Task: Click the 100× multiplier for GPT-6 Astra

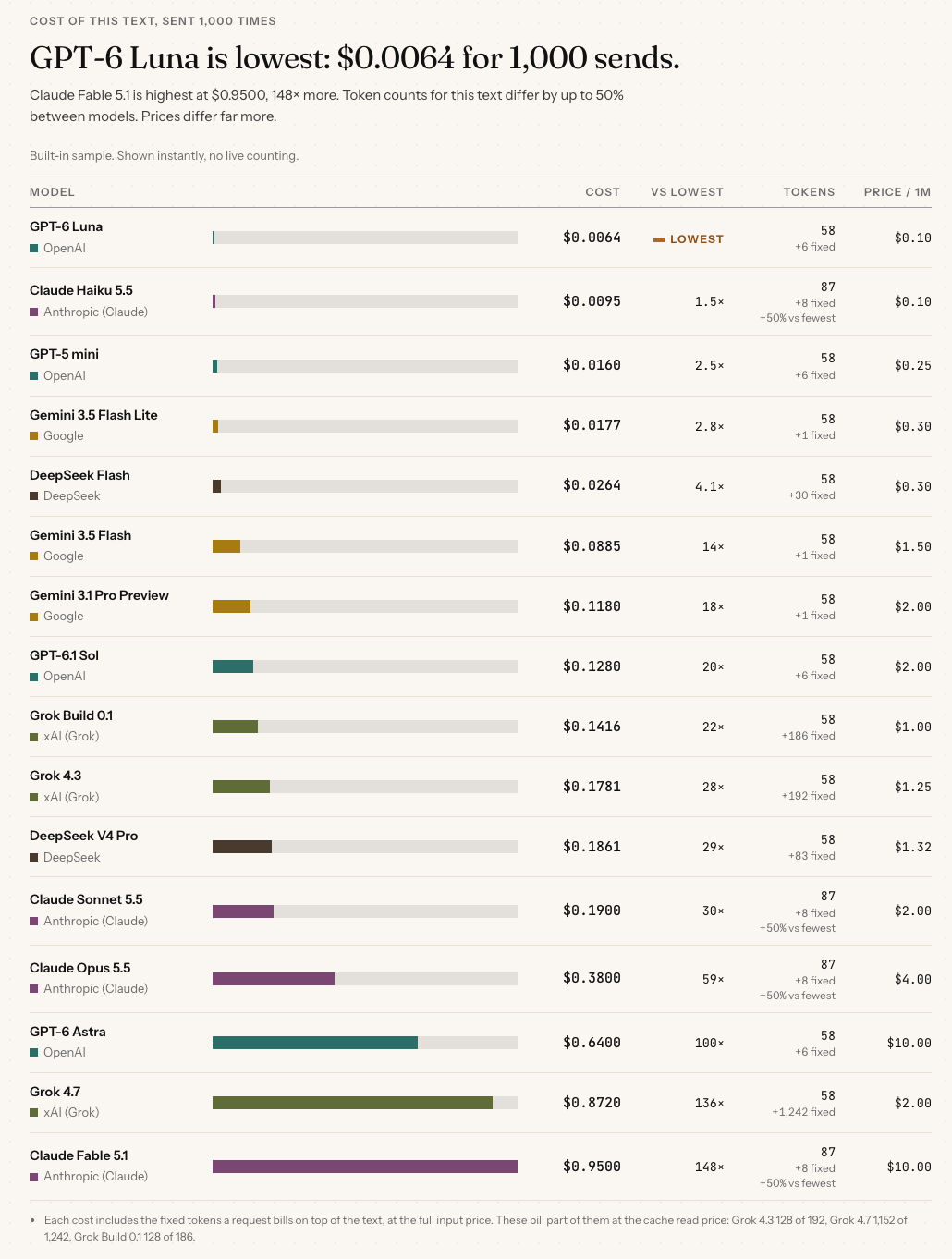Action: point(710,1043)
